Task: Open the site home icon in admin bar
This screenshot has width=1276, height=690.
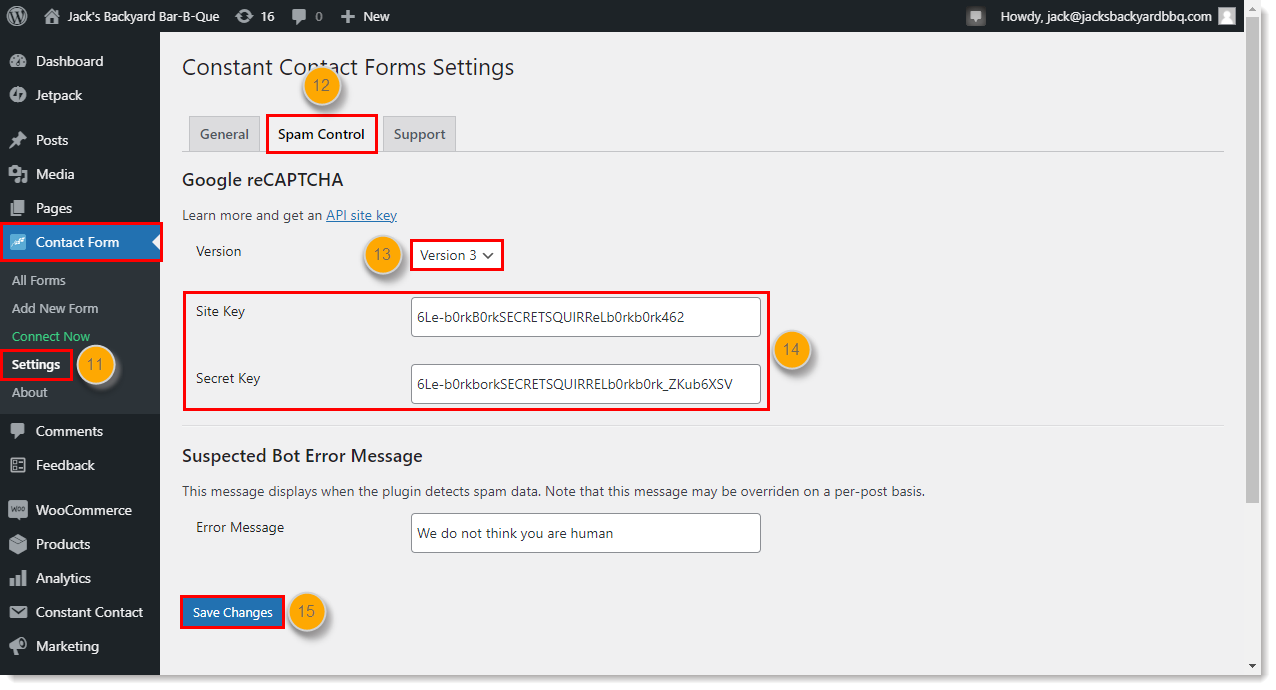Action: point(52,16)
